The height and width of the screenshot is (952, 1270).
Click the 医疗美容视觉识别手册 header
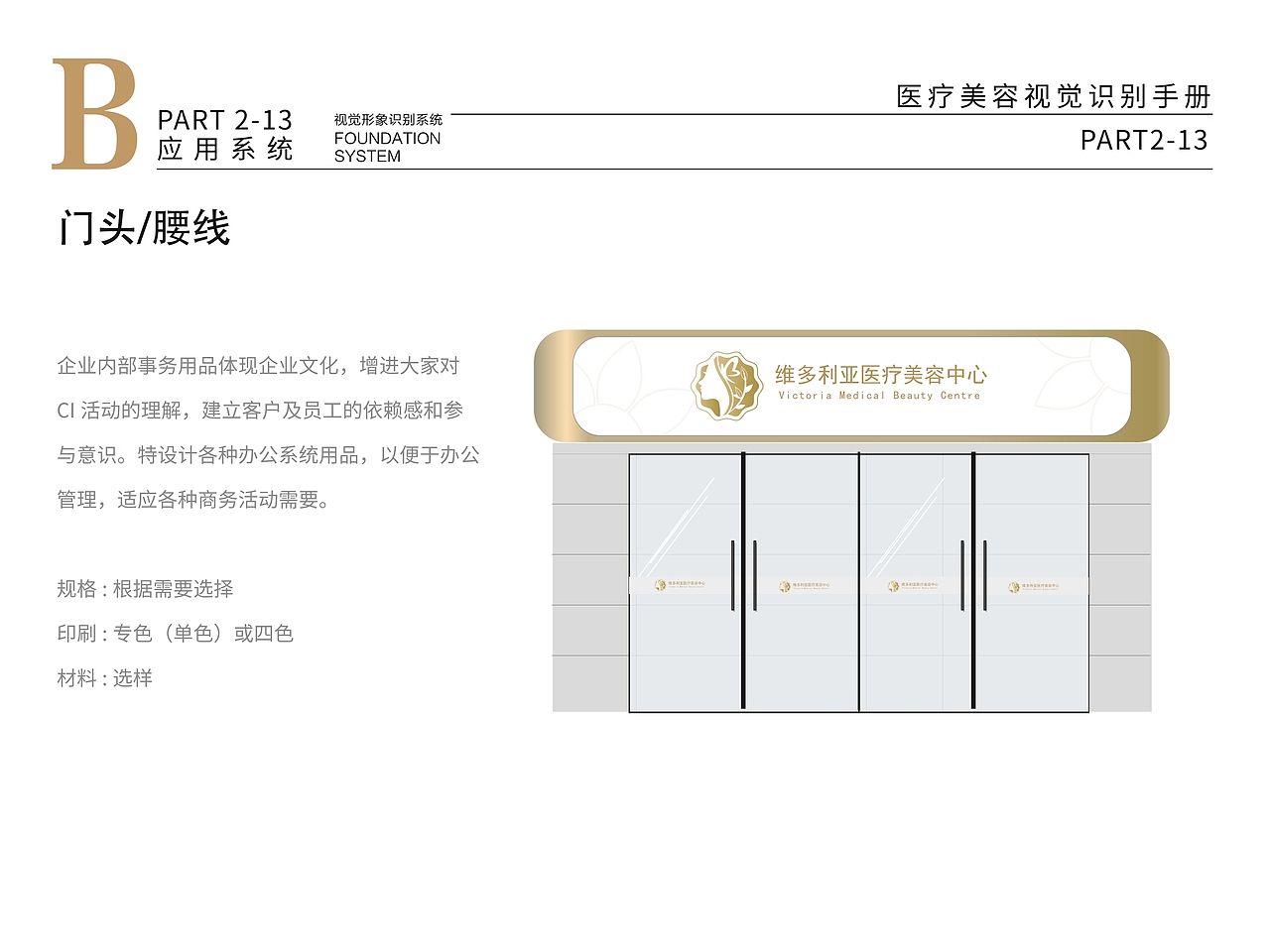point(1054,95)
